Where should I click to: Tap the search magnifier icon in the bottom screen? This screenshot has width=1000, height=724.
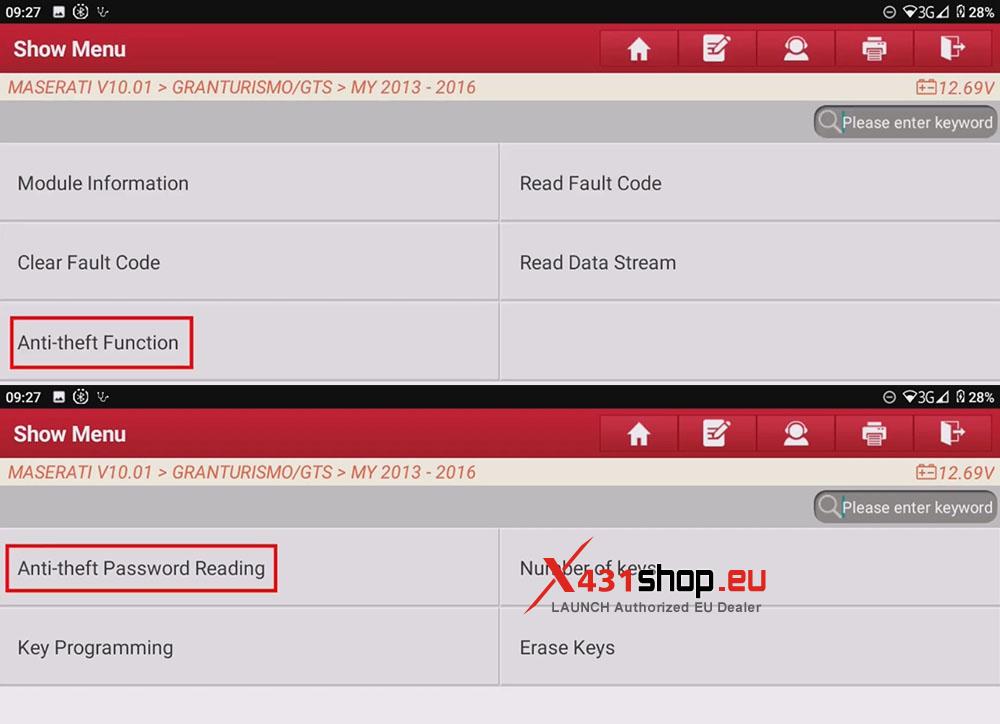point(829,506)
